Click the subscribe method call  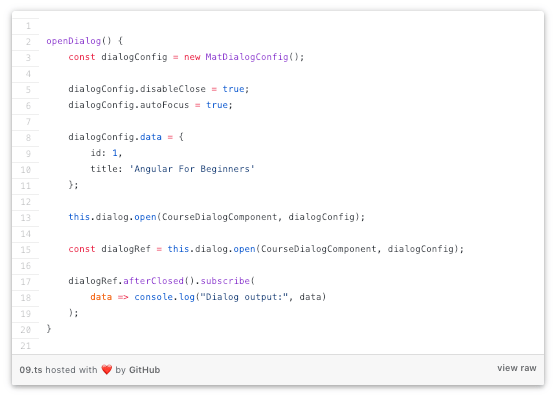[x=225, y=281]
